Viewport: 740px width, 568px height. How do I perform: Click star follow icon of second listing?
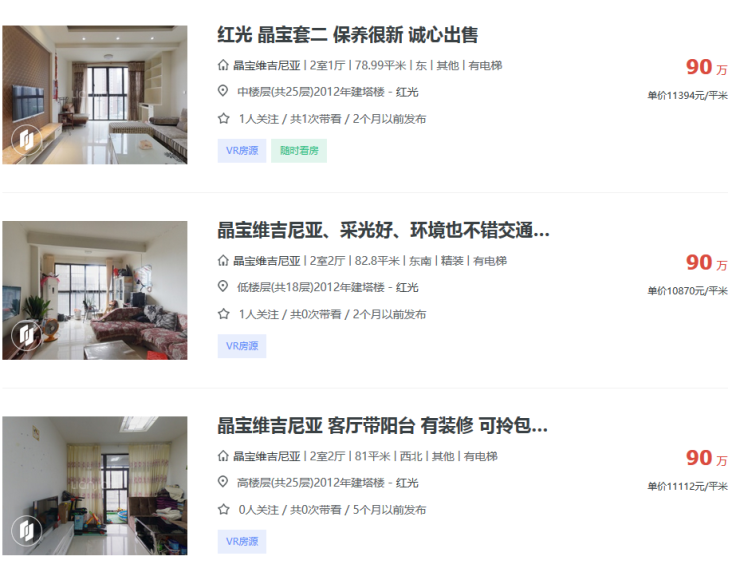tap(224, 314)
